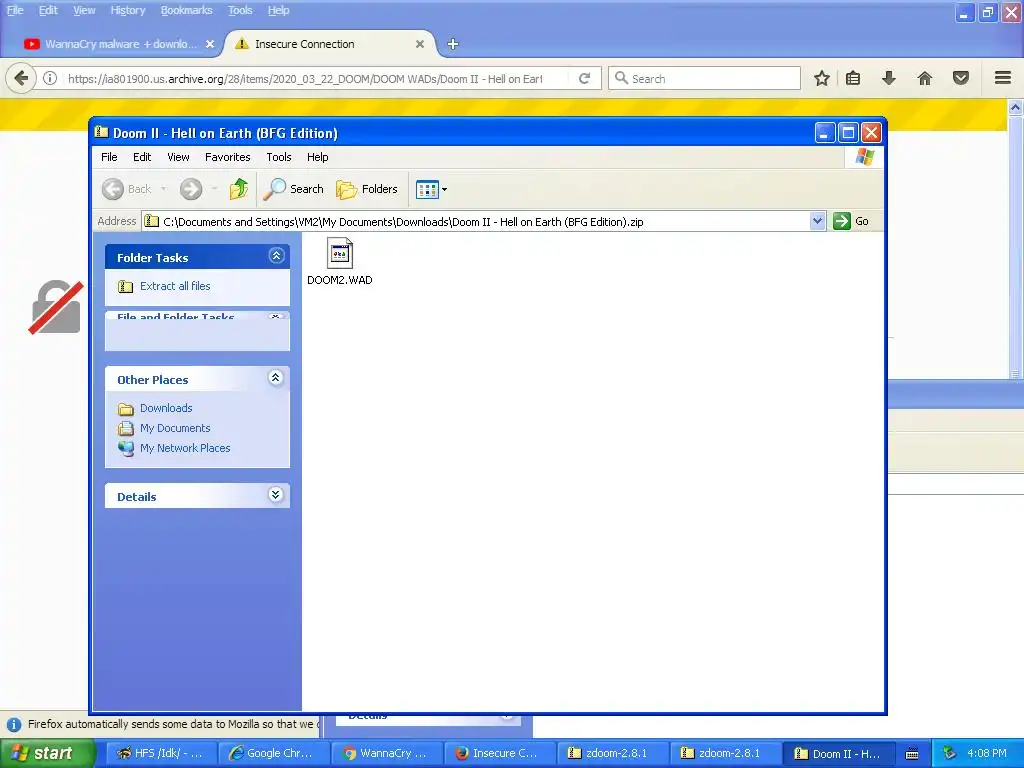The height and width of the screenshot is (768, 1024).
Task: Click the Explorer address path field
Action: coord(475,221)
